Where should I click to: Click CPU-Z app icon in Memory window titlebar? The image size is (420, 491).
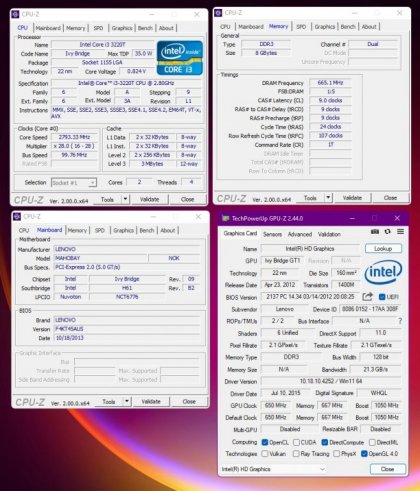point(218,13)
